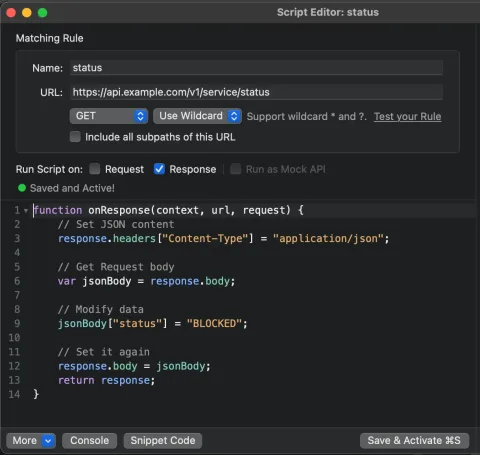Open the GET method dropdown

pos(109,116)
